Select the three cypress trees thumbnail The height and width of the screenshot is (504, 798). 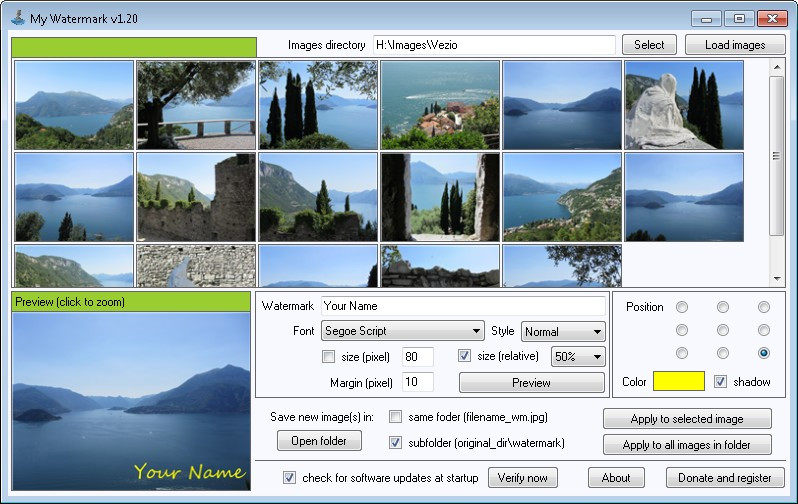(x=318, y=105)
